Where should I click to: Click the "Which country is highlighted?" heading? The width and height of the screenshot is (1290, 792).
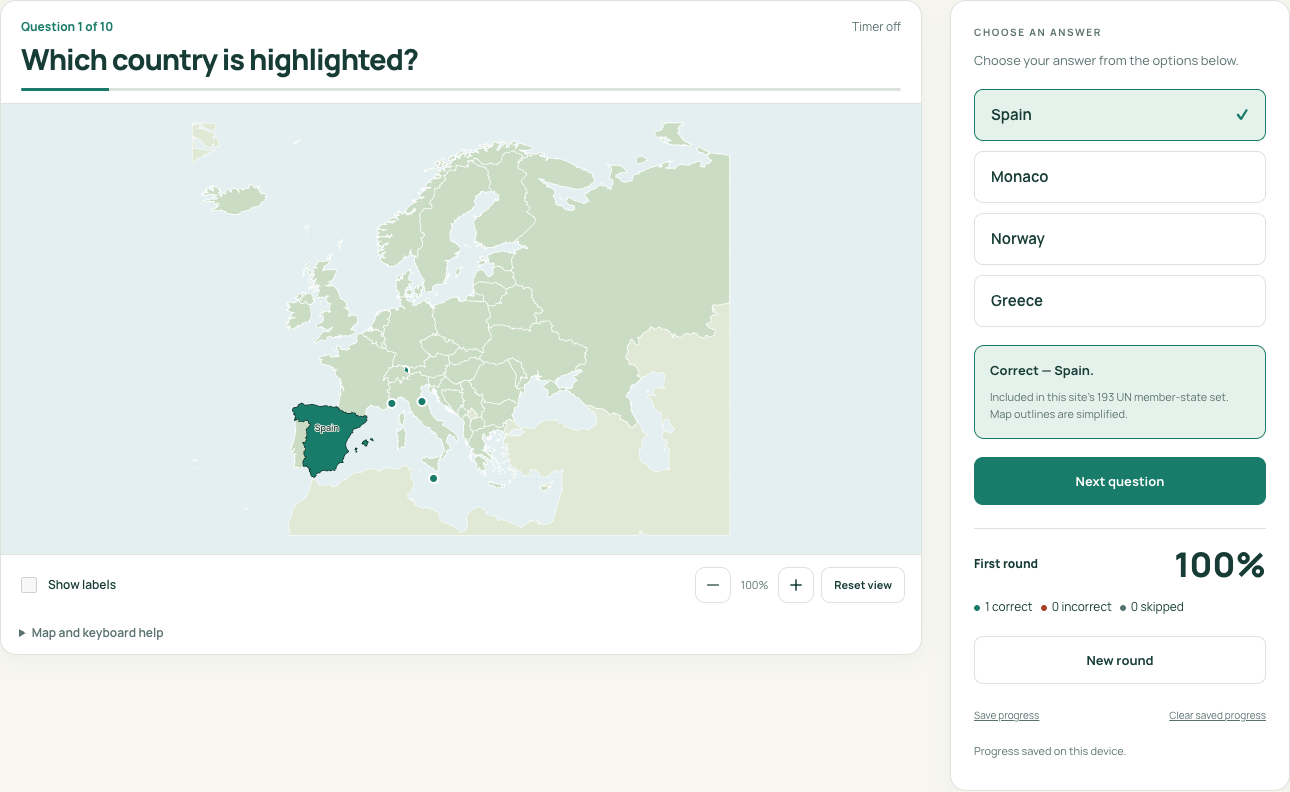(219, 60)
